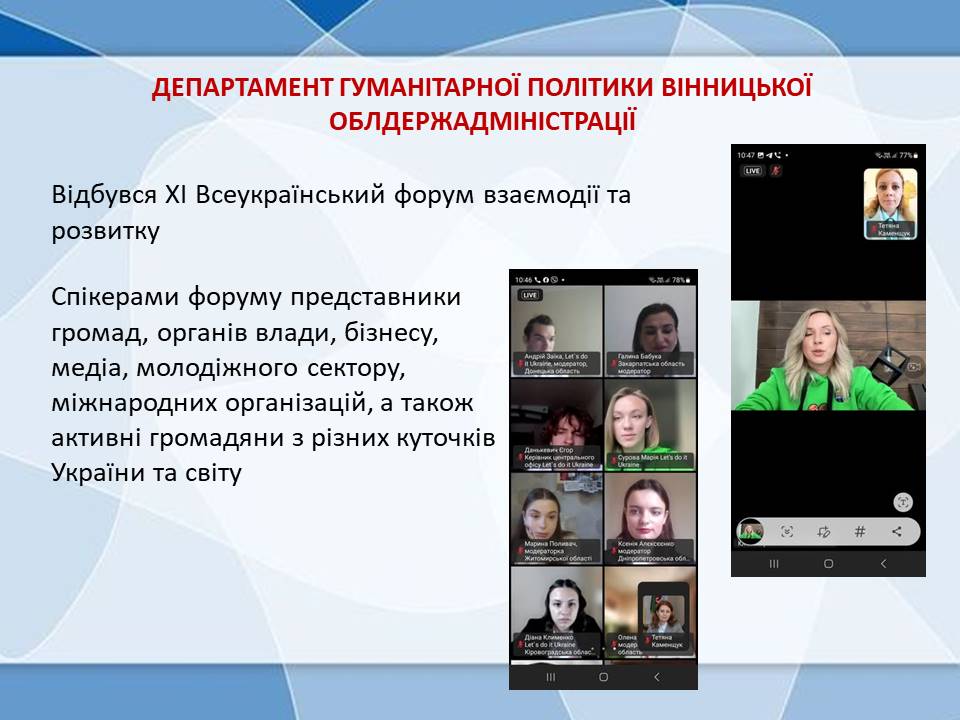Screen dimensions: 960x720
Task: Tap the back button in right phone
Action: 883,564
